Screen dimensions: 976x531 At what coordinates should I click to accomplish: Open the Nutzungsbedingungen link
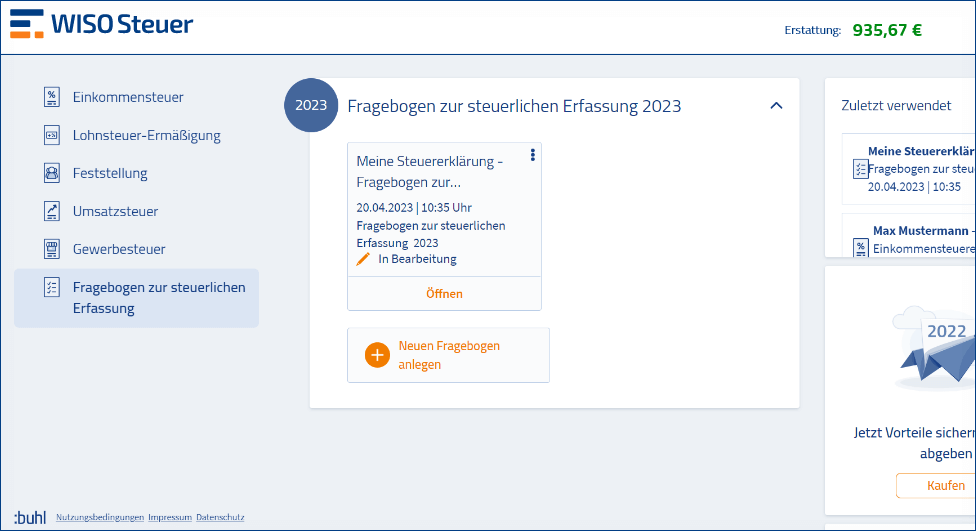(x=100, y=517)
